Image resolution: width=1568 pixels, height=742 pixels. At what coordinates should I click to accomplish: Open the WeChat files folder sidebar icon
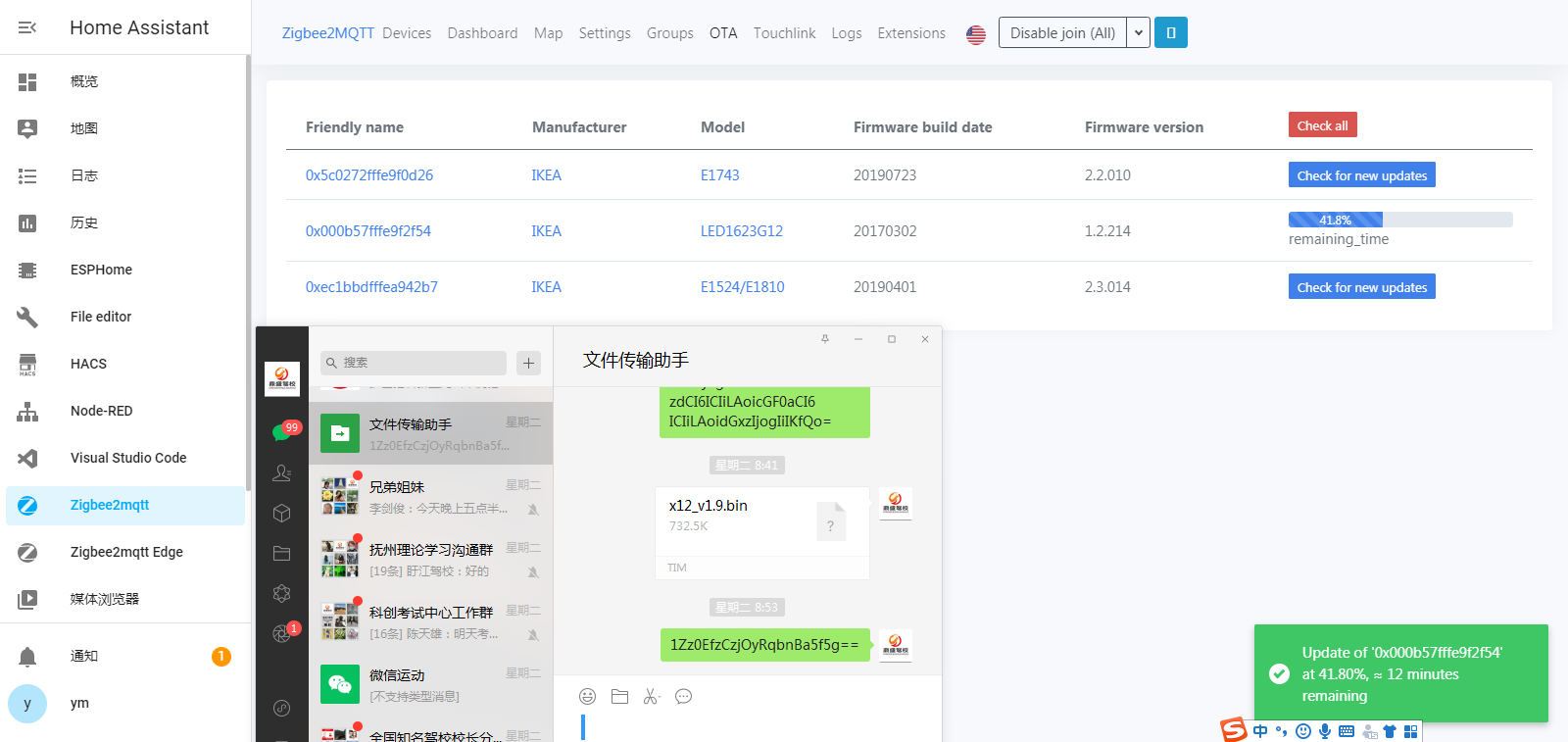pos(282,553)
